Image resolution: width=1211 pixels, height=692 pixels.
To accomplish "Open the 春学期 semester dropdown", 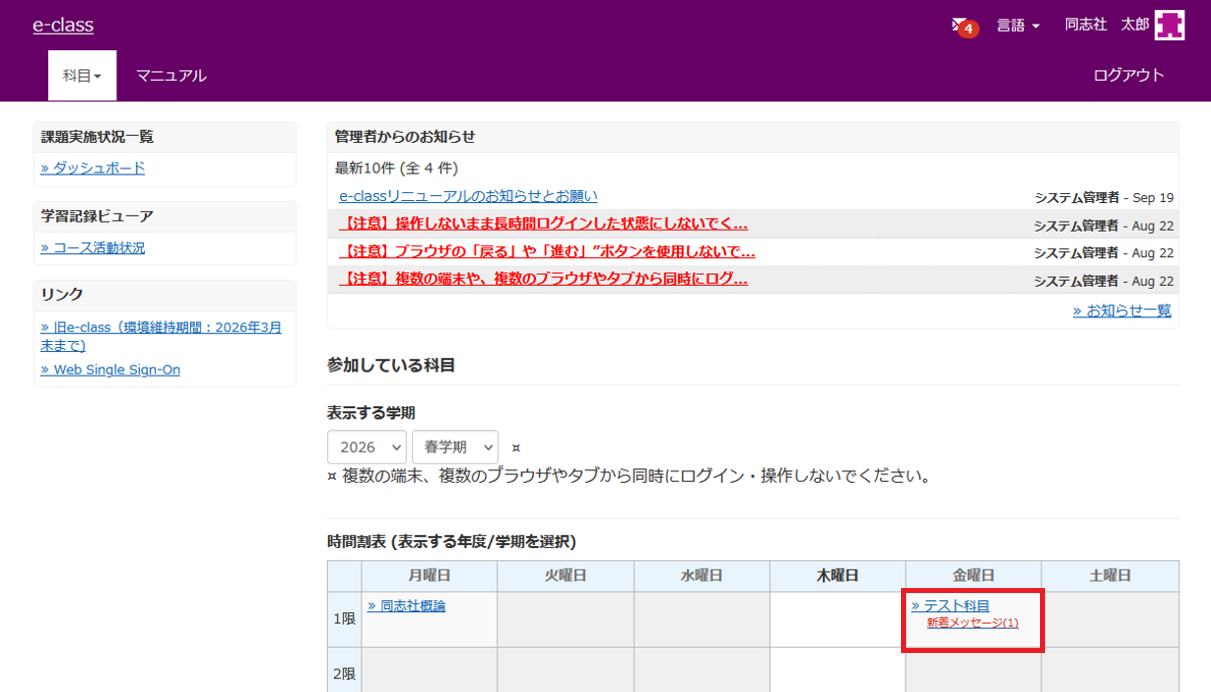I will point(455,447).
